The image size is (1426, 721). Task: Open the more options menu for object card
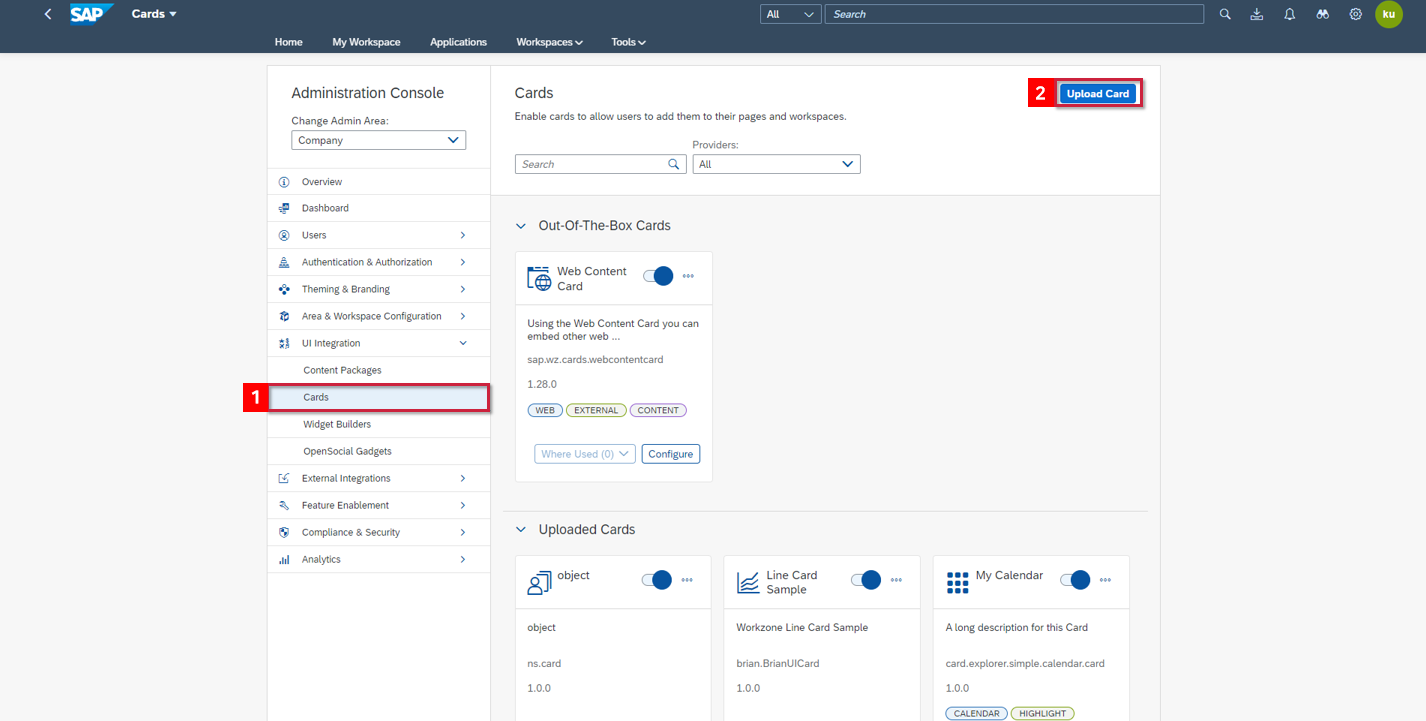pos(687,579)
